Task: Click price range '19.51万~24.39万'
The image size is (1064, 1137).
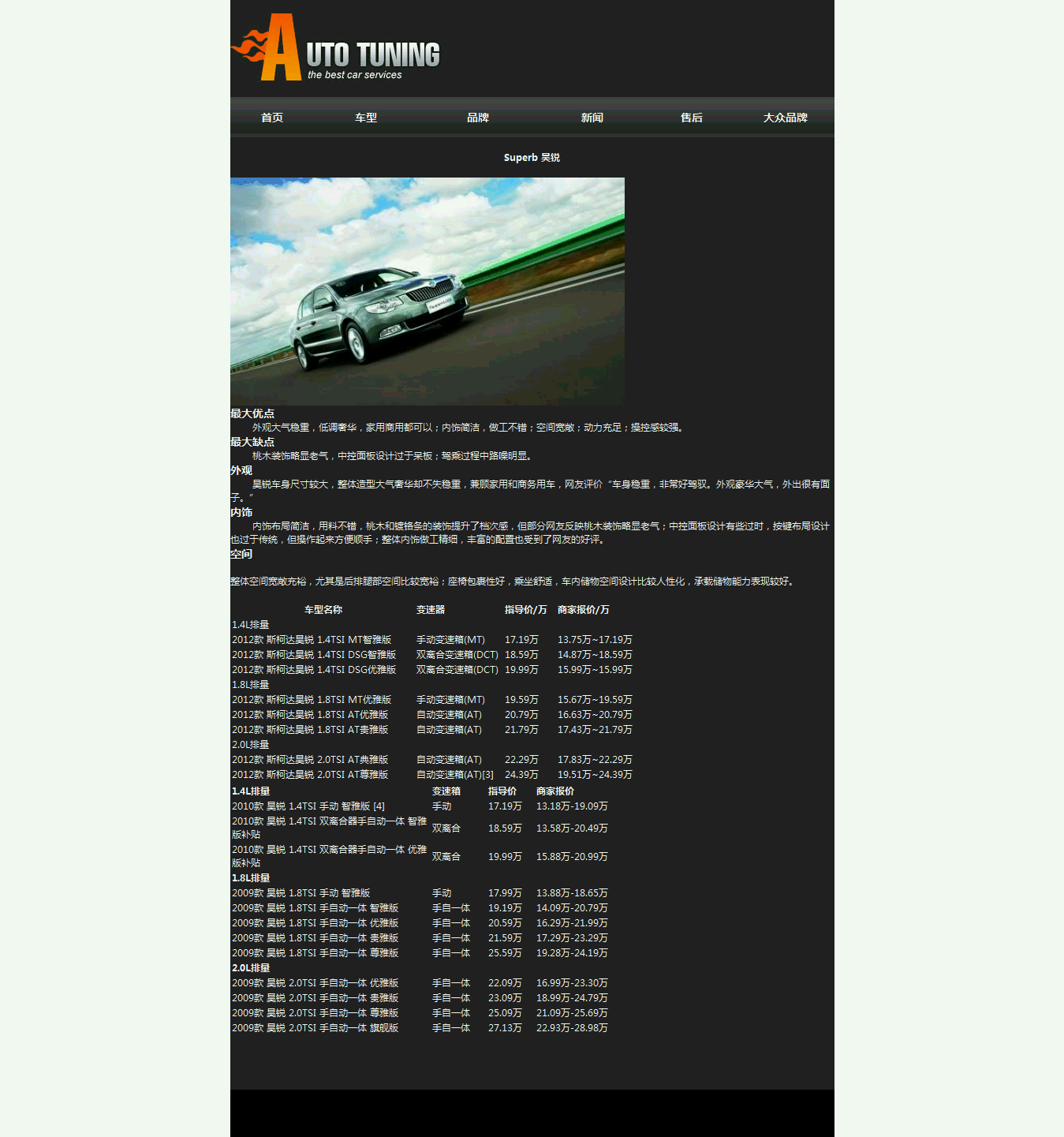Action: (x=595, y=775)
